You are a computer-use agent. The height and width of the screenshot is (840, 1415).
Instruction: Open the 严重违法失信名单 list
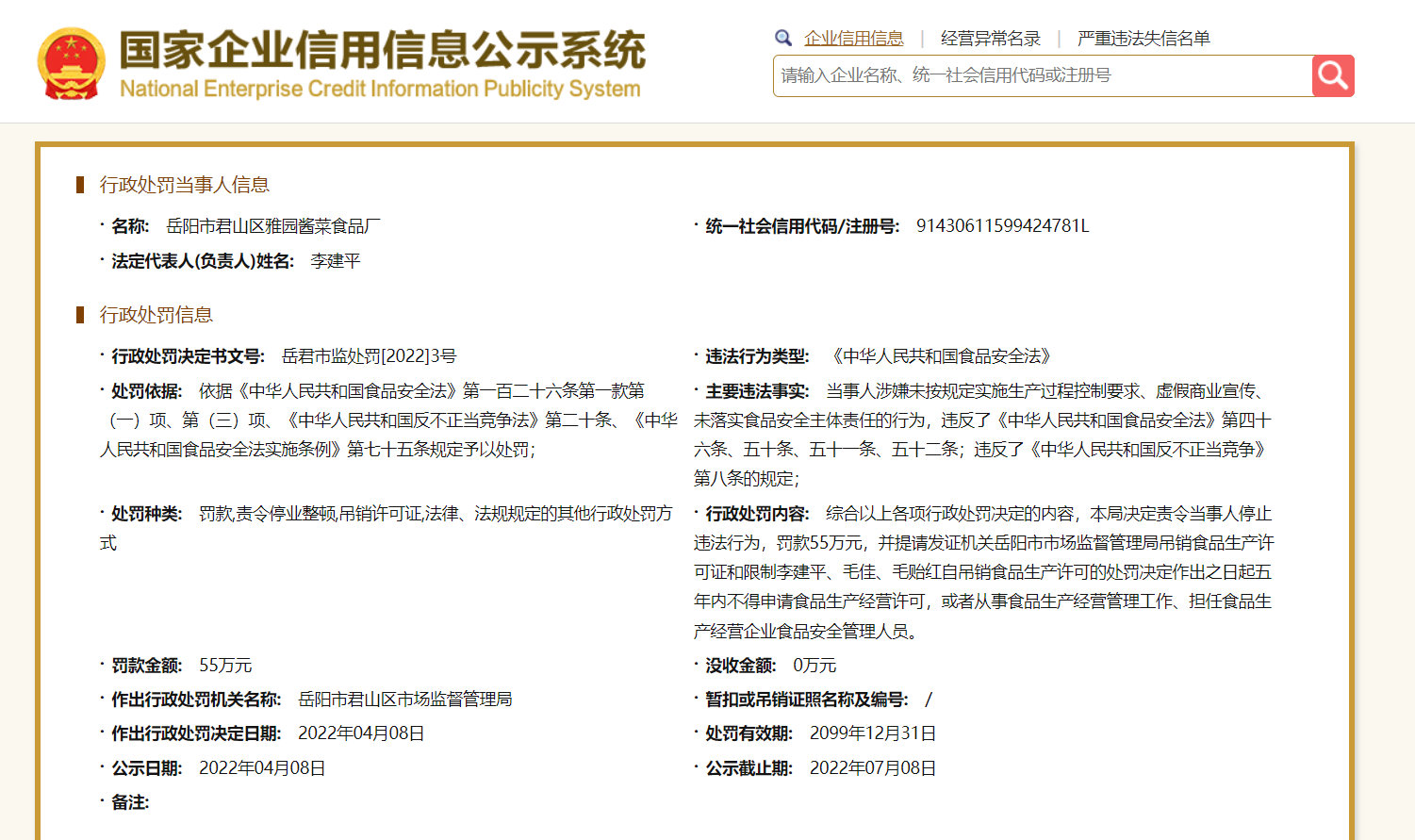pyautogui.click(x=1143, y=38)
